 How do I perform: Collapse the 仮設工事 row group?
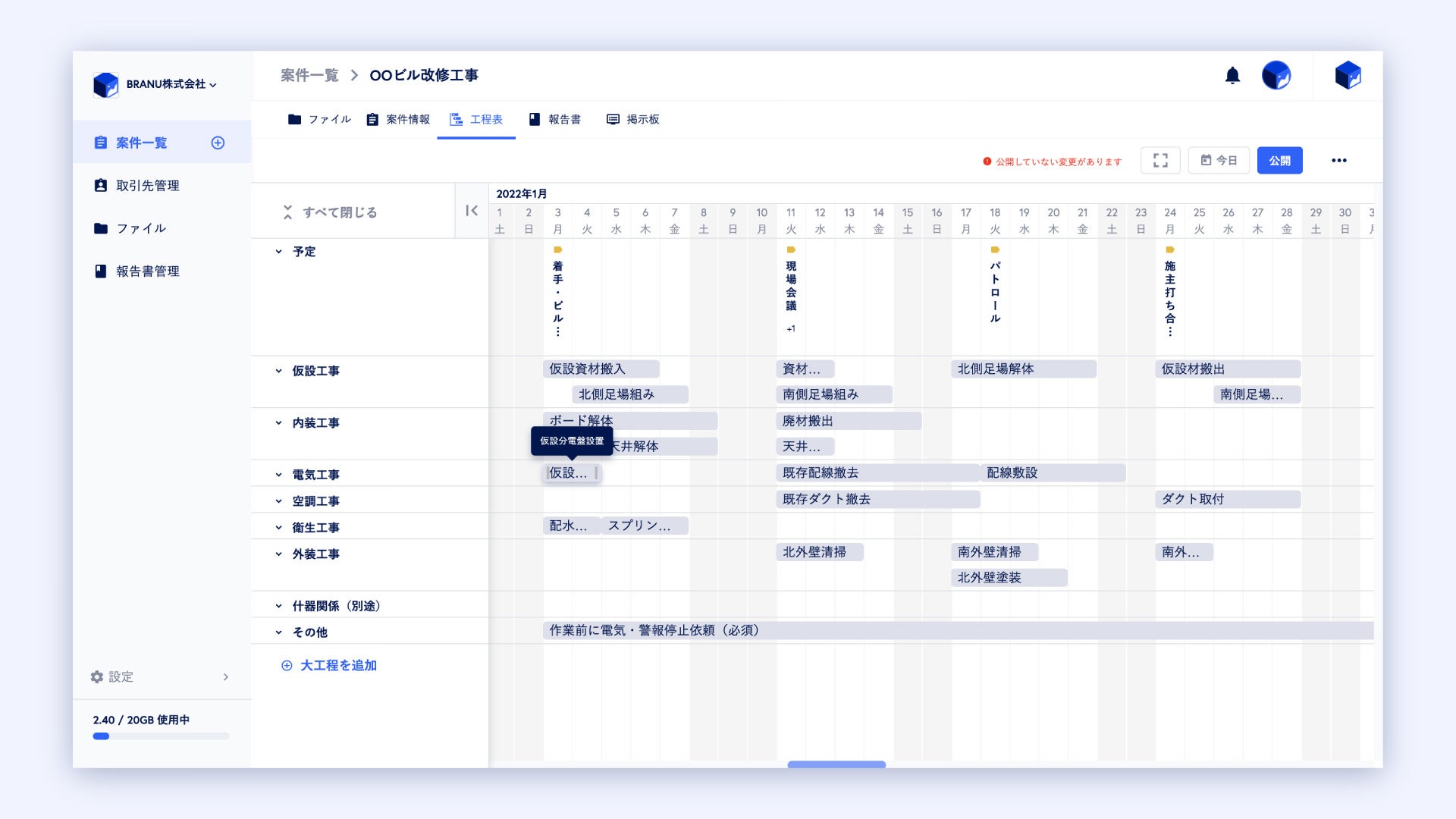(278, 371)
